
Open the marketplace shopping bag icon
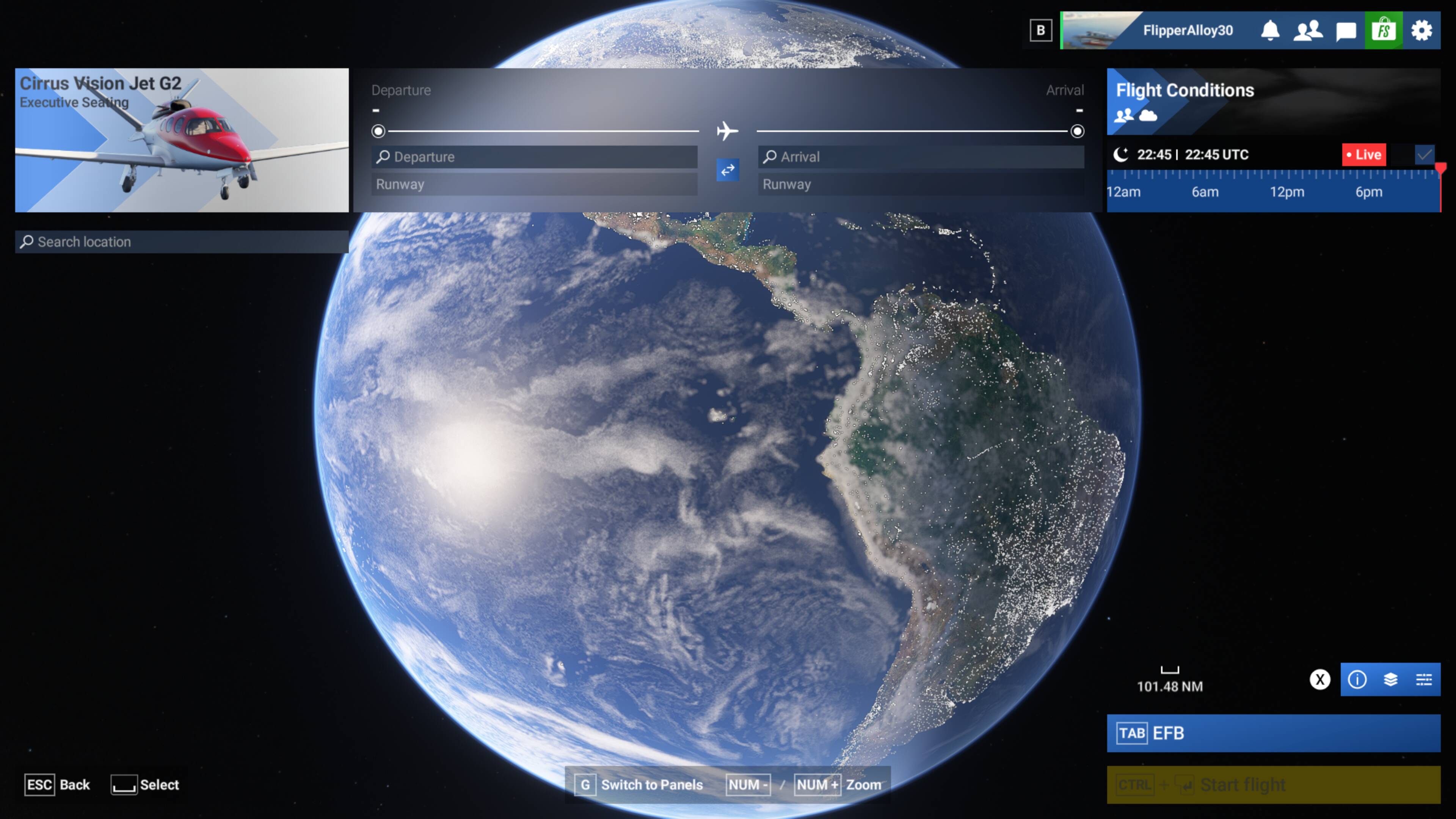[x=1383, y=30]
